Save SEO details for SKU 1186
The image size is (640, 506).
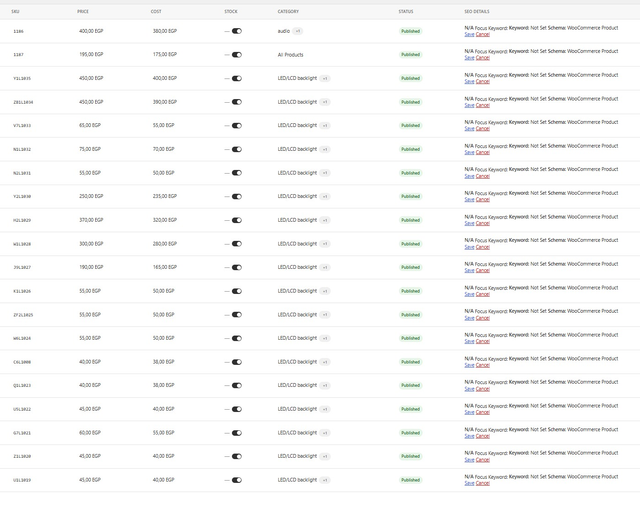click(469, 35)
